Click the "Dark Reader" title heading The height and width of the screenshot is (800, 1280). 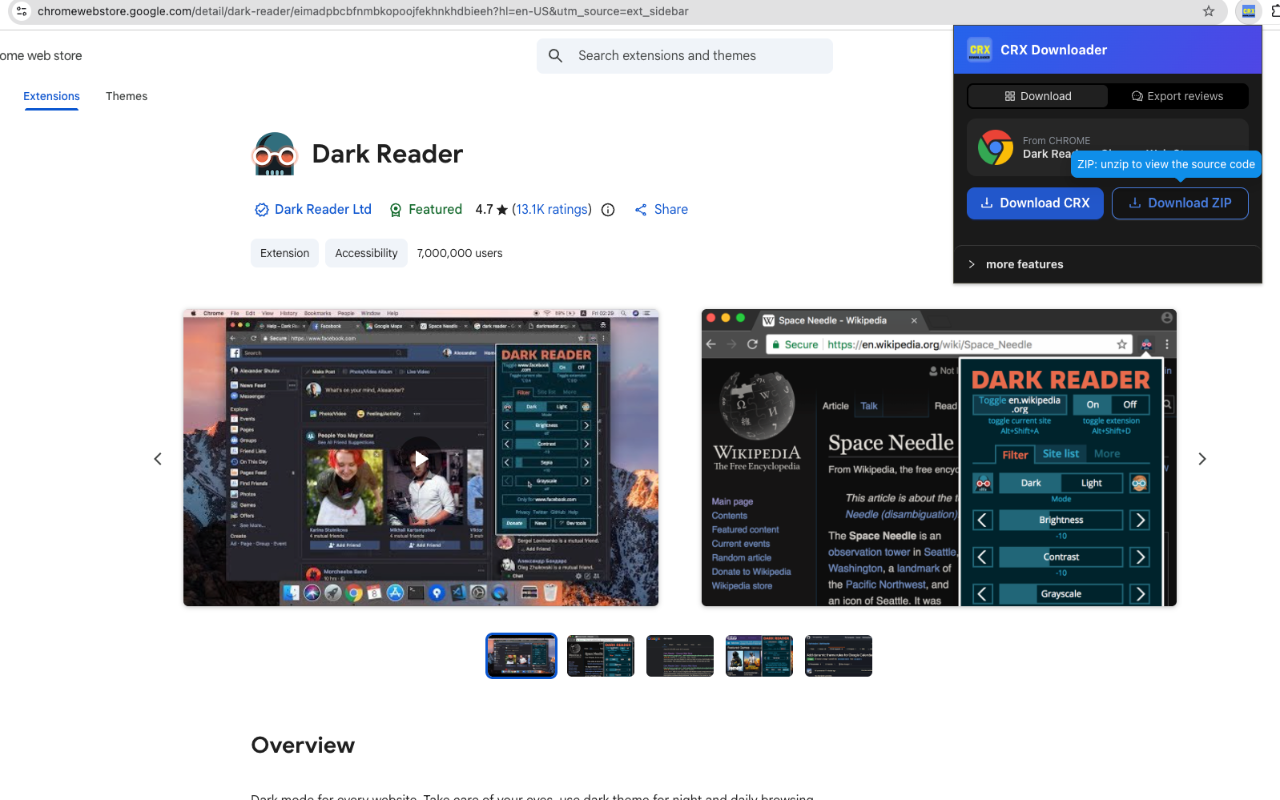(387, 154)
